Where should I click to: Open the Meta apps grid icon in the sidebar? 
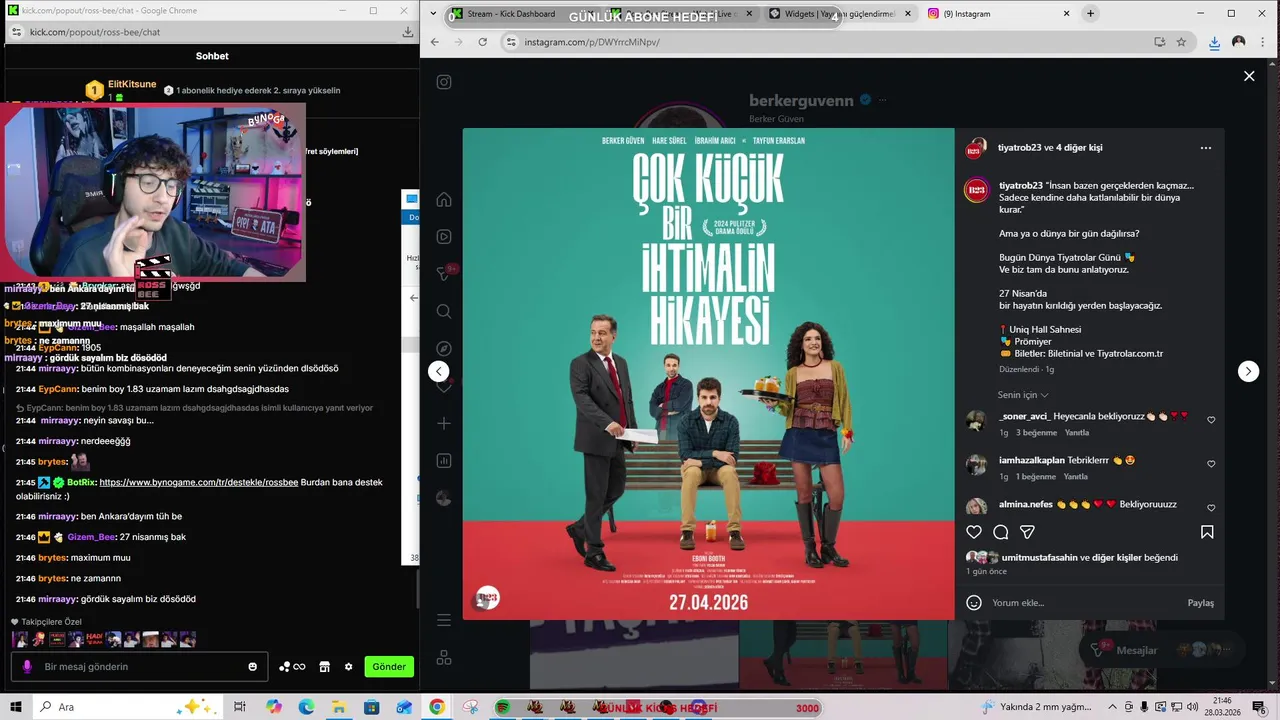tap(444, 657)
